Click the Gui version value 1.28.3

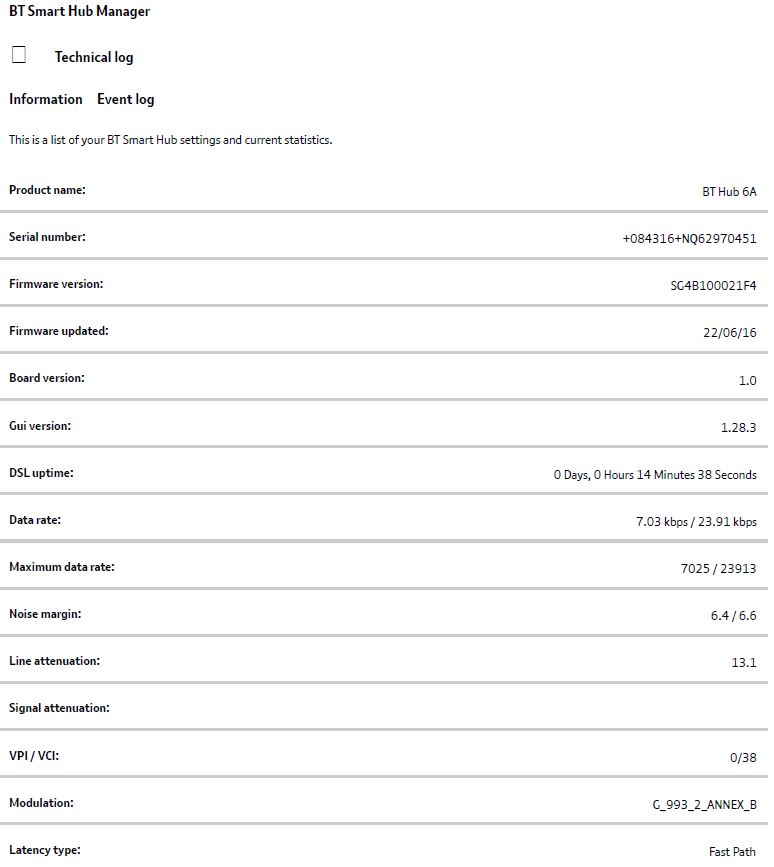coord(738,428)
